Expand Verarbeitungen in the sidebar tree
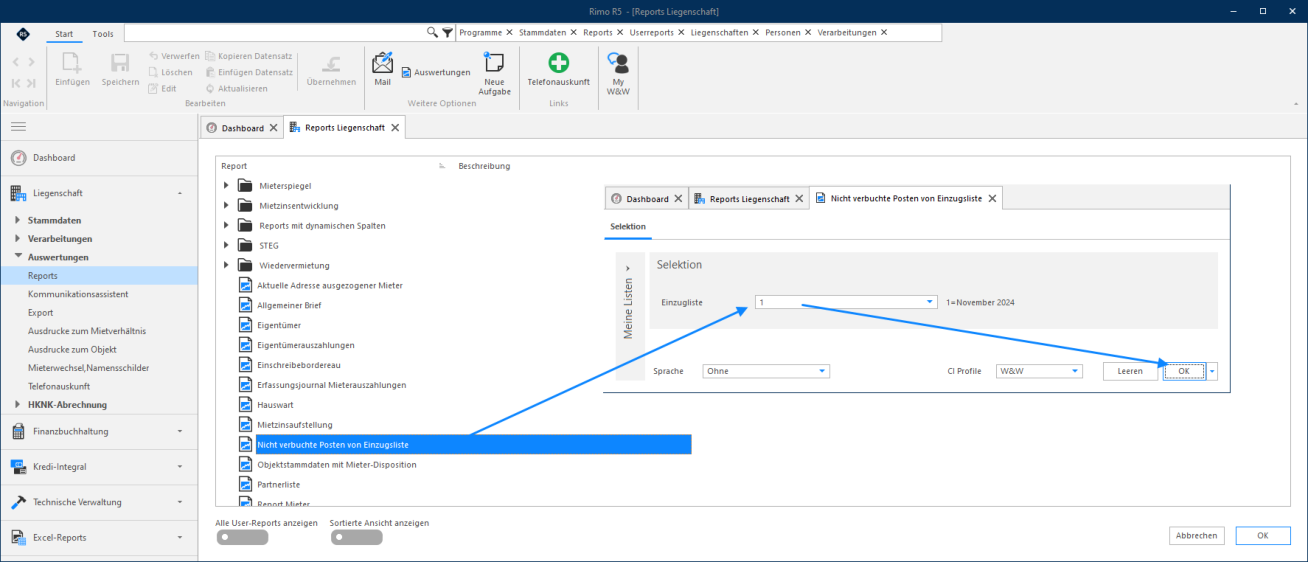Image resolution: width=1308 pixels, height=562 pixels. 18,239
